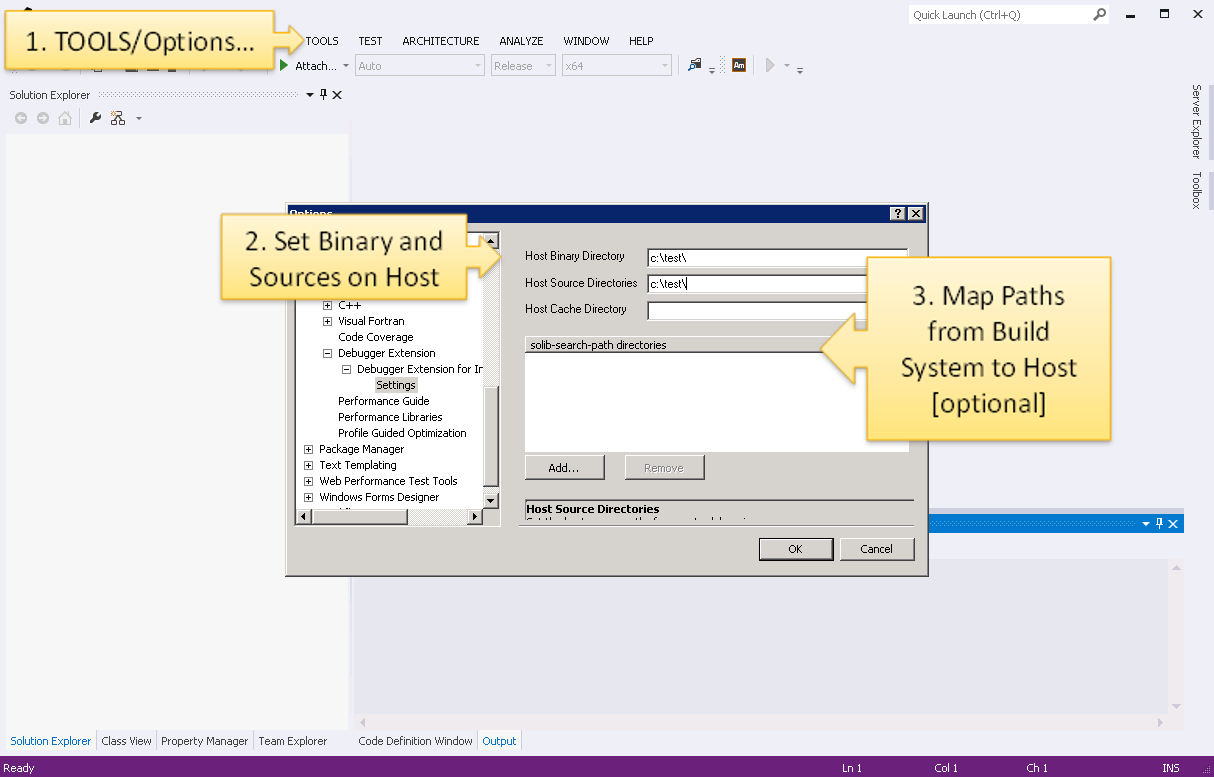Click OK to confirm the Options dialog
1214x777 pixels.
pyautogui.click(x=795, y=549)
